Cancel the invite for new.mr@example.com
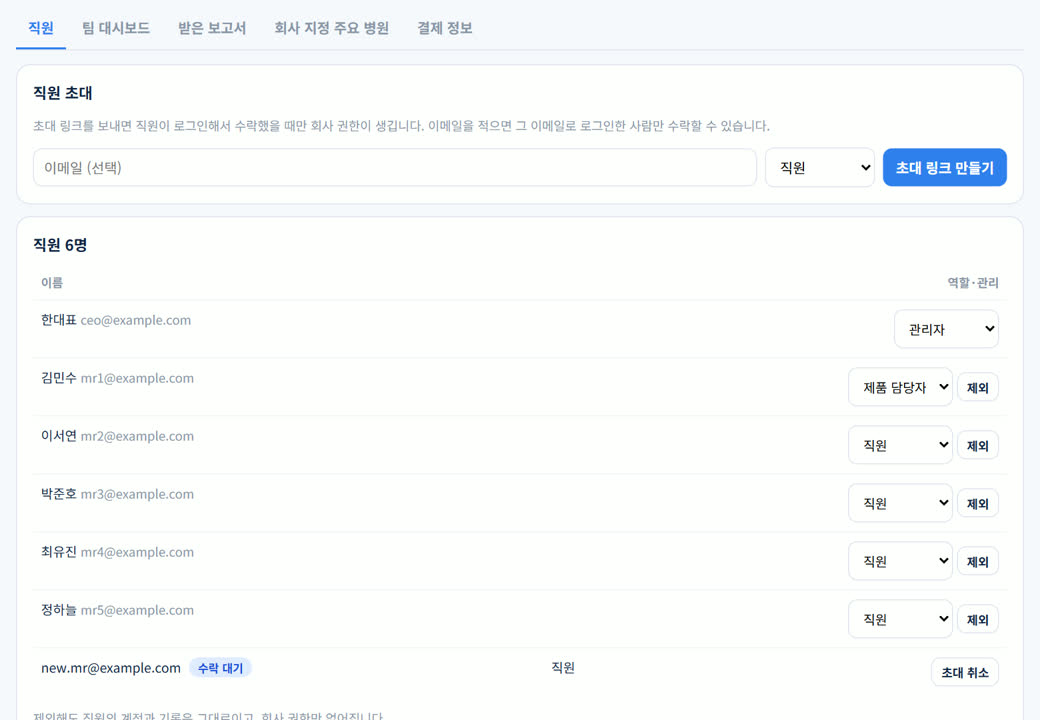 (x=964, y=672)
